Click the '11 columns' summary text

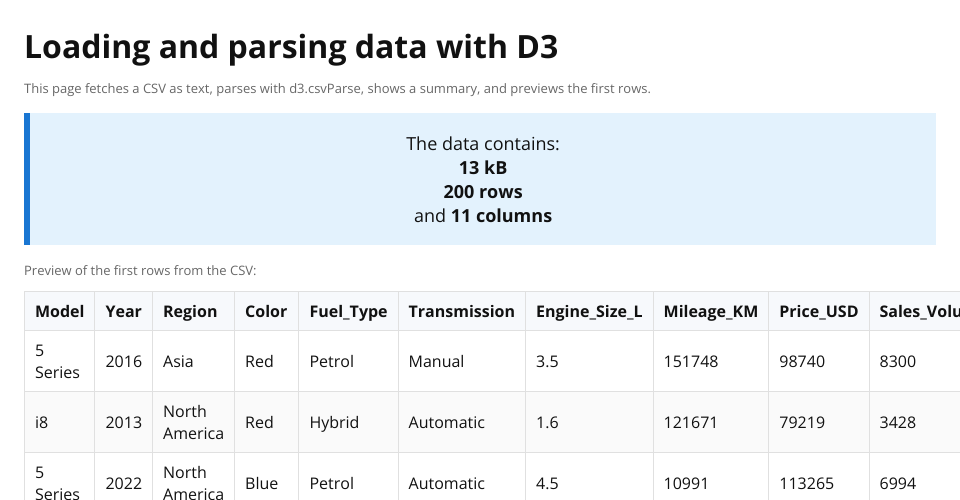(x=501, y=215)
